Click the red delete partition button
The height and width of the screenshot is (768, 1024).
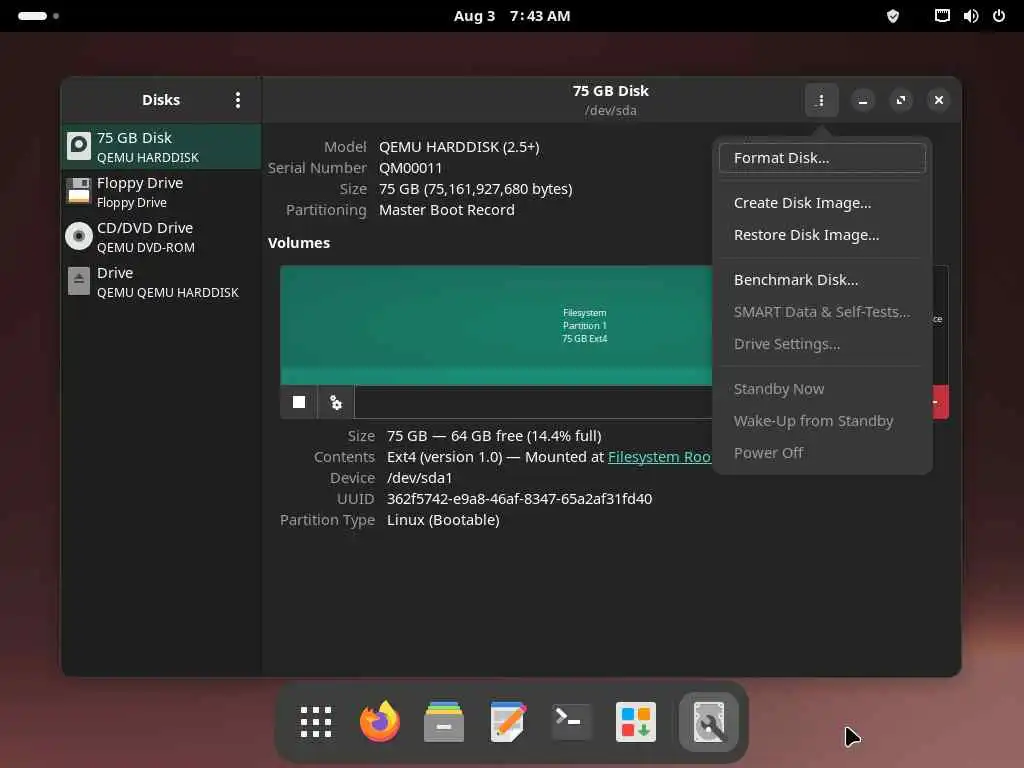[x=940, y=402]
